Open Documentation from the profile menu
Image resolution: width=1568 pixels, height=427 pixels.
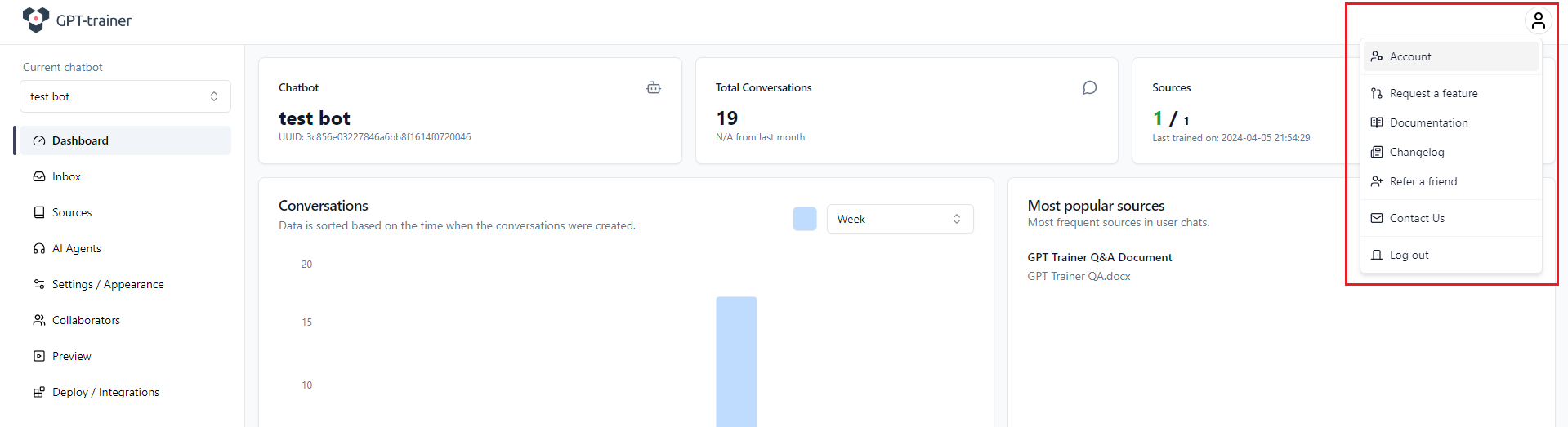[1450, 122]
